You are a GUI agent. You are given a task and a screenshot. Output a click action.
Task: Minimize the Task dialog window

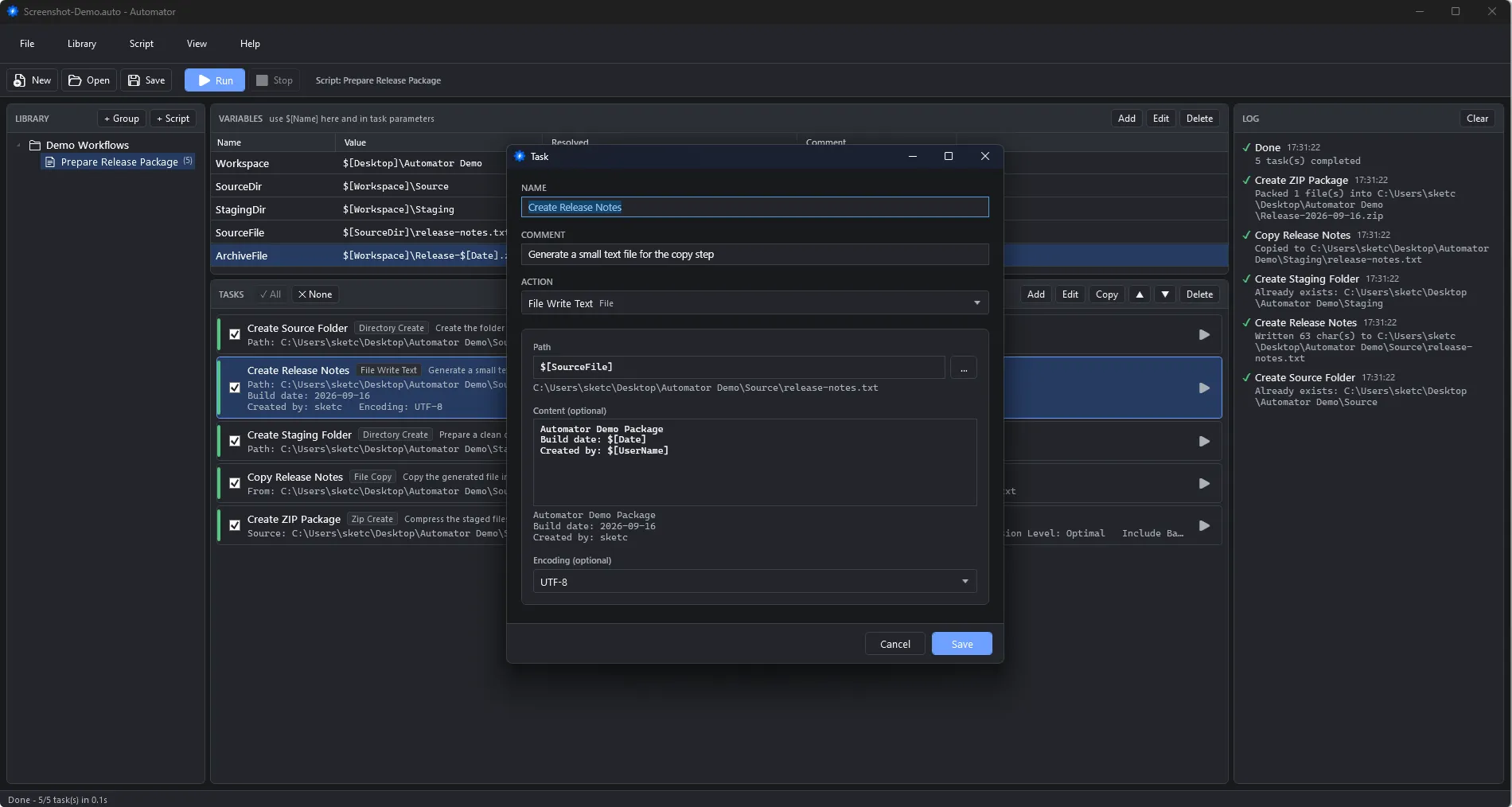tap(913, 156)
